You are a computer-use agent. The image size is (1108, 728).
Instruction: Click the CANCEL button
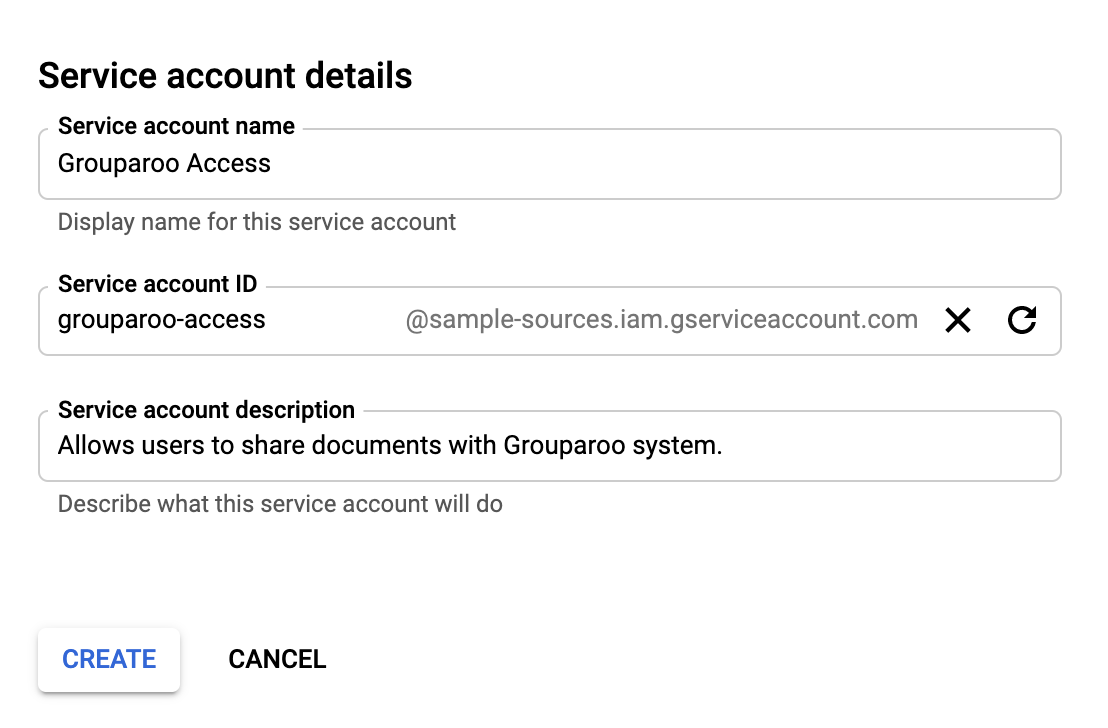(277, 659)
